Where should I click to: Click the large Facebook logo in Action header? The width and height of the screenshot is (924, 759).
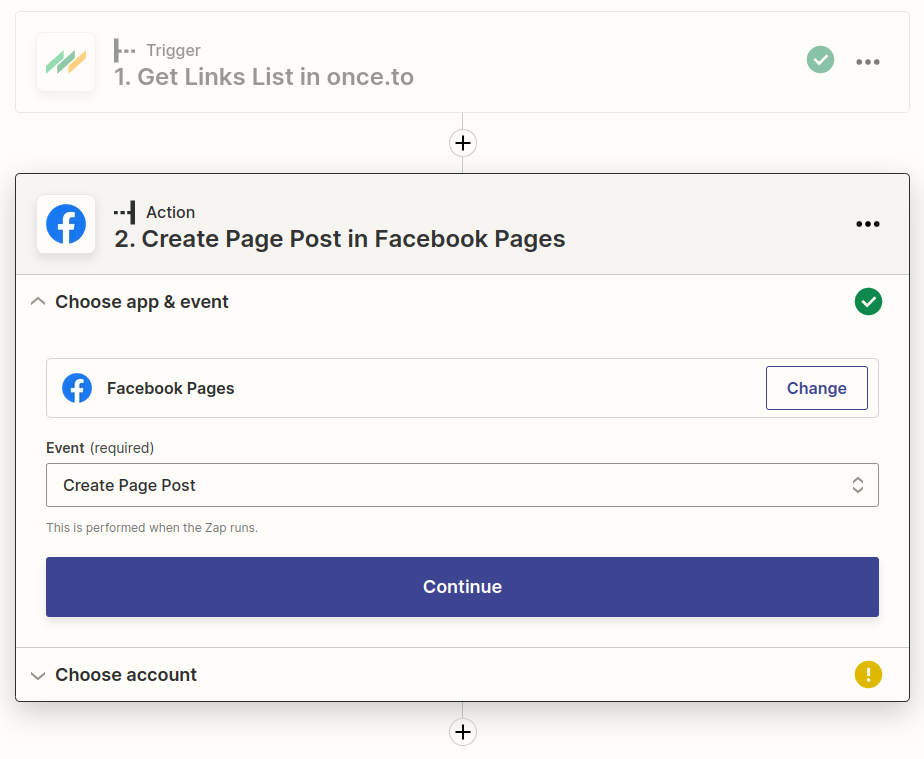pyautogui.click(x=66, y=224)
